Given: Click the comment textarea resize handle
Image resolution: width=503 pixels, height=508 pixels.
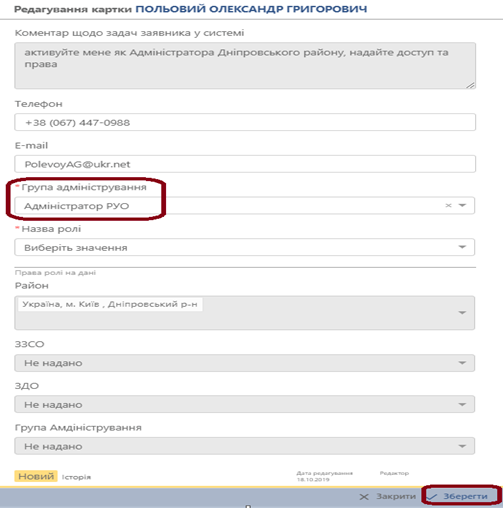Looking at the screenshot, I should (470, 85).
